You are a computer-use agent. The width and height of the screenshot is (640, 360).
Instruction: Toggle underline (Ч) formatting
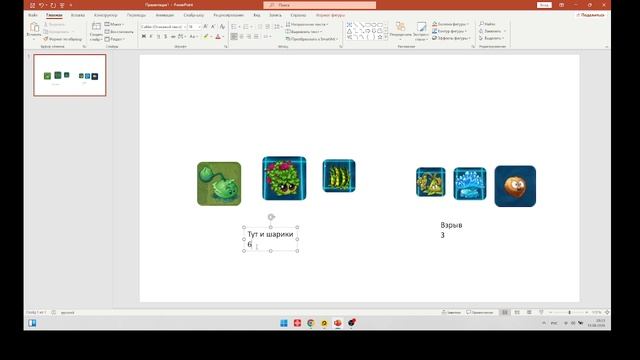pyautogui.click(x=158, y=37)
